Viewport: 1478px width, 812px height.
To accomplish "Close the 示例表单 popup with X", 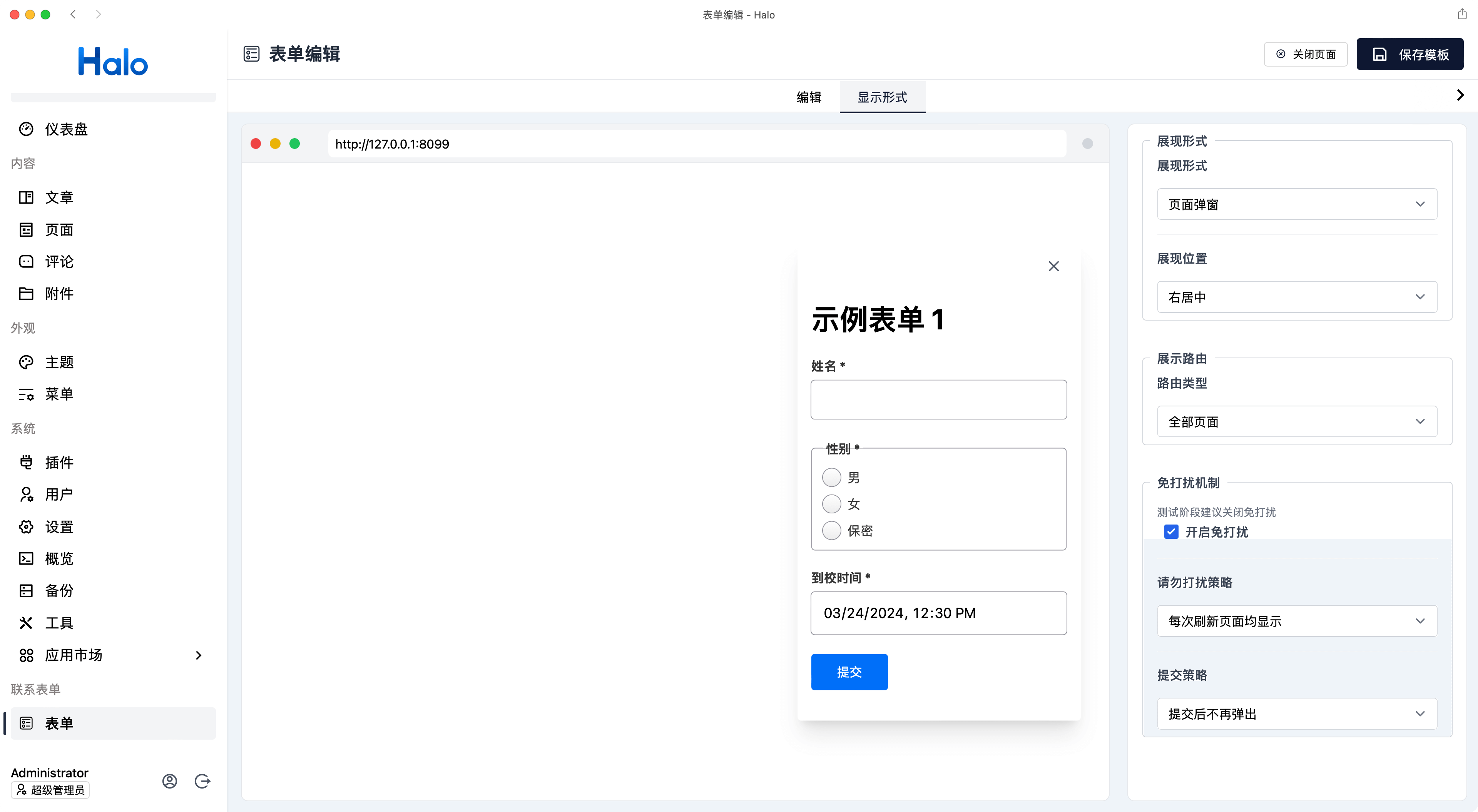I will [x=1053, y=266].
